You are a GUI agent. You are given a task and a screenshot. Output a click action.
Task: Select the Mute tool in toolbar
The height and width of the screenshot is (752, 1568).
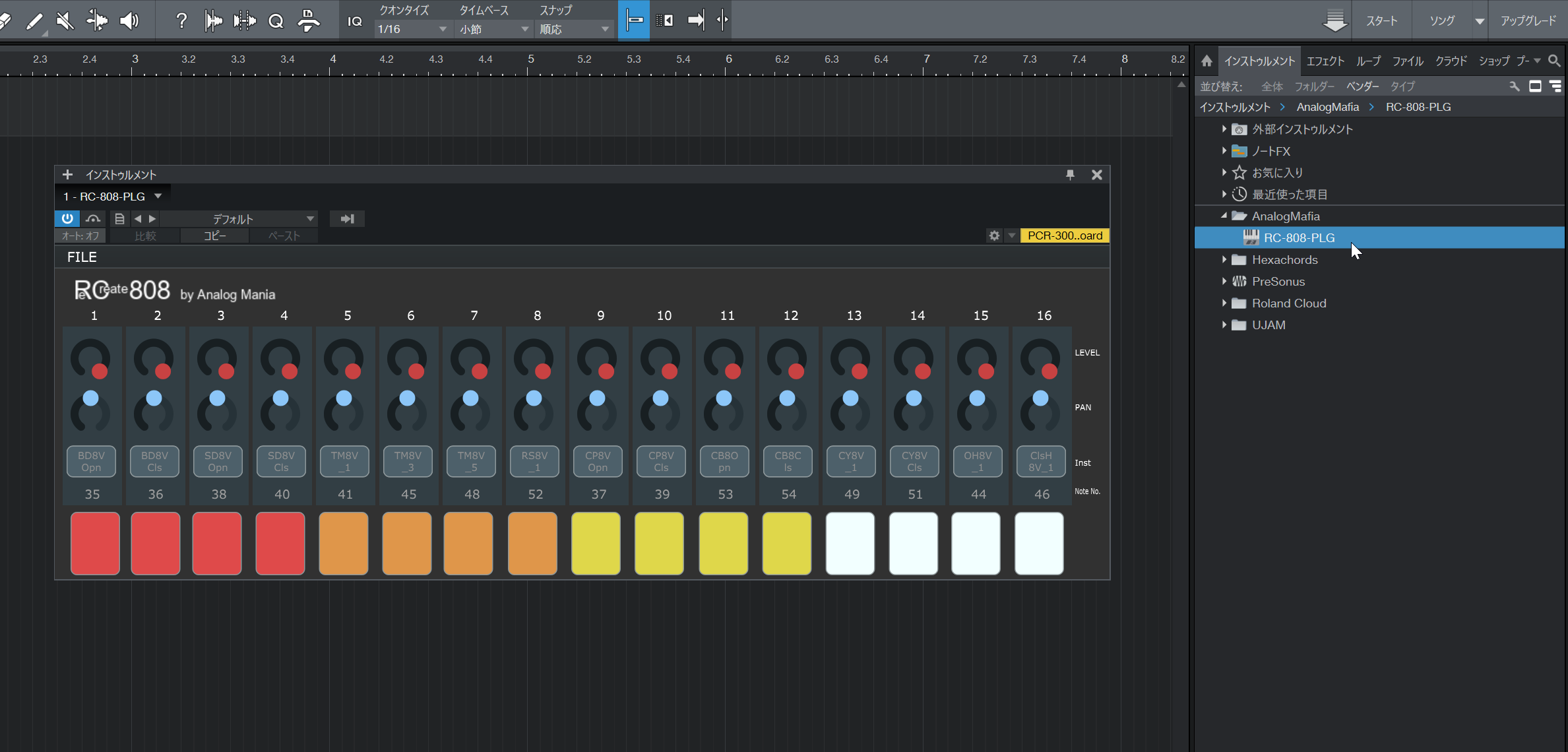tap(65, 21)
